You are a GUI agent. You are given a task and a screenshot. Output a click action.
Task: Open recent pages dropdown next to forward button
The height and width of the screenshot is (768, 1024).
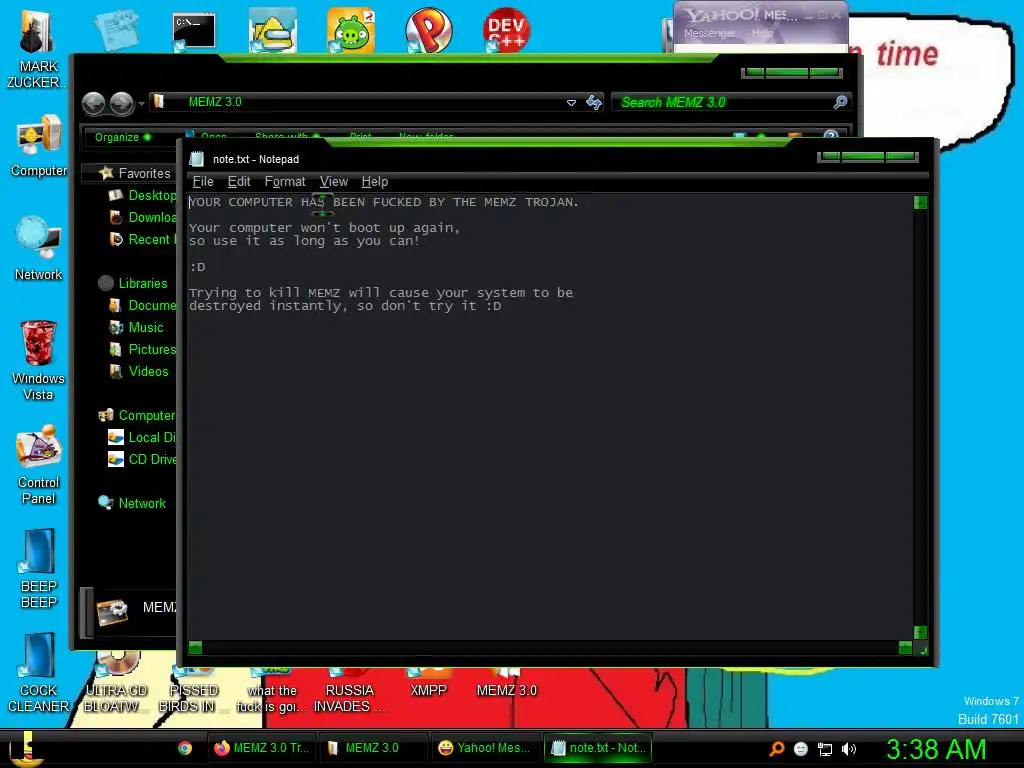click(x=141, y=104)
